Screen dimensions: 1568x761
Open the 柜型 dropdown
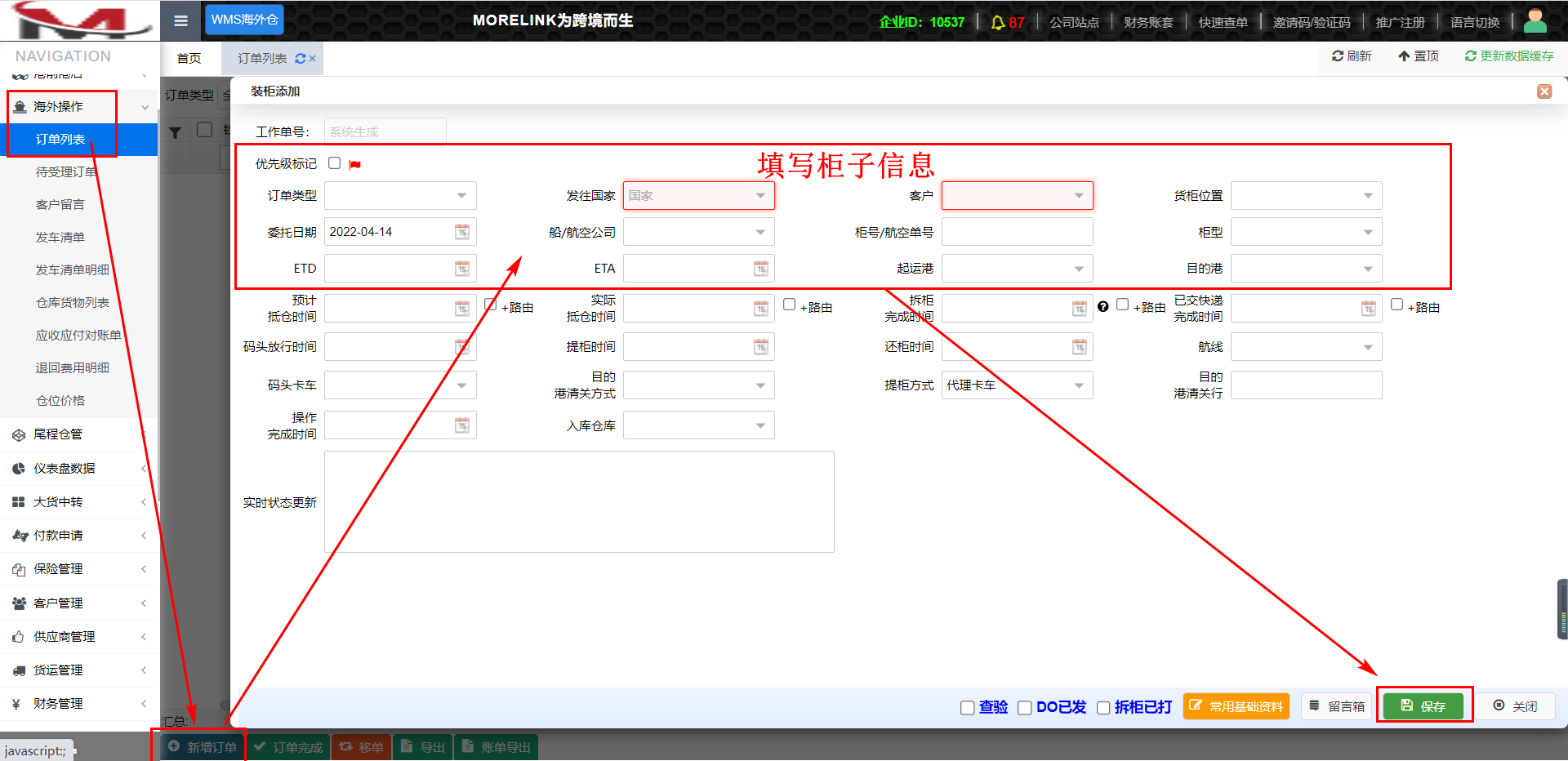(1307, 233)
